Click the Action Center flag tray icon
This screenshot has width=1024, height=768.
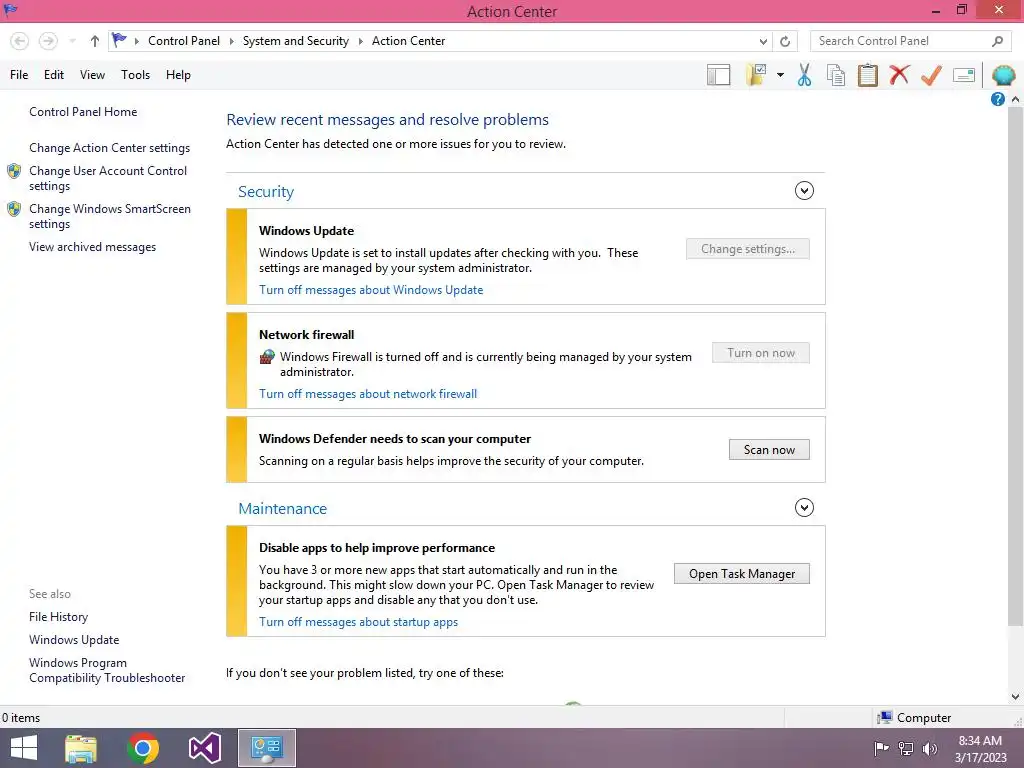point(881,748)
